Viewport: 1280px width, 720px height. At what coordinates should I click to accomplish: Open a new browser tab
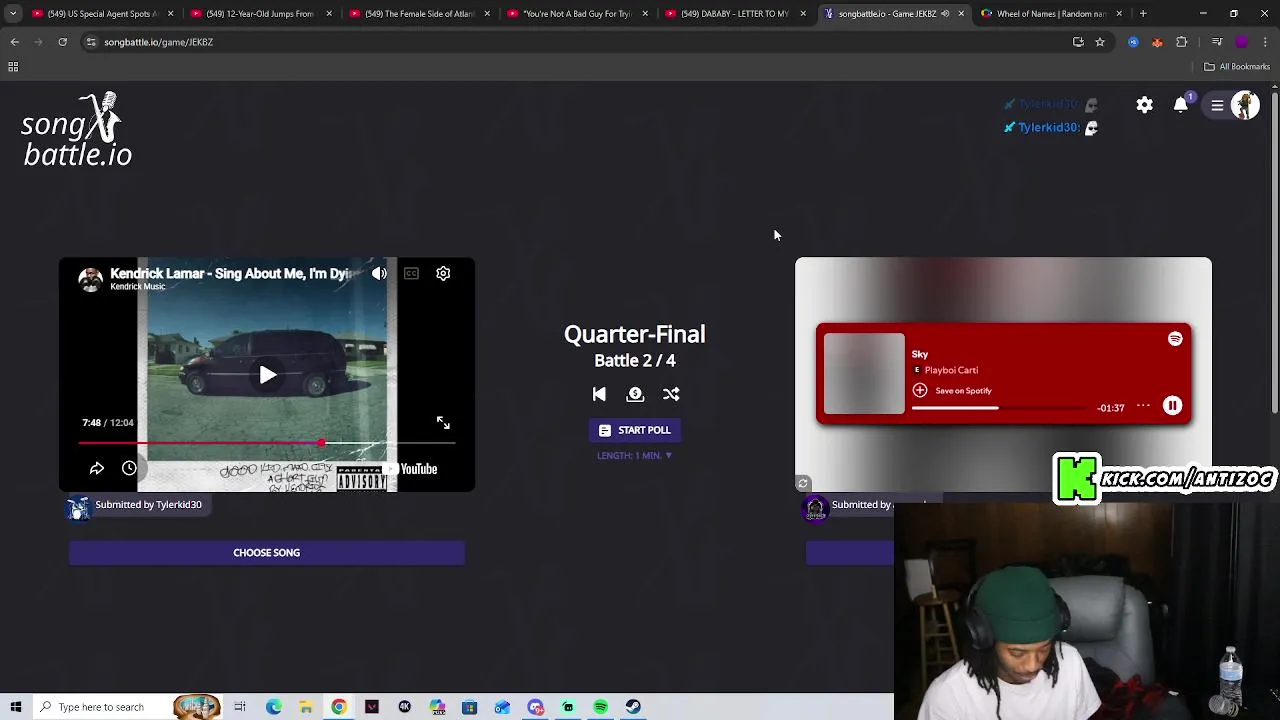(1143, 14)
